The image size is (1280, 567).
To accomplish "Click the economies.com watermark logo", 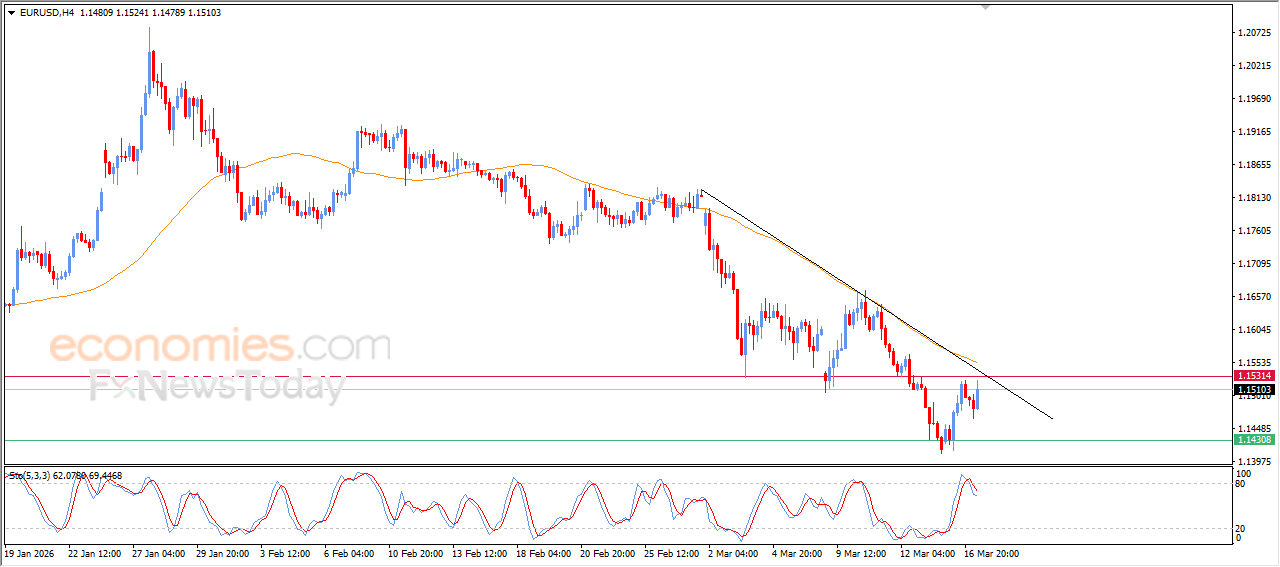I will (x=219, y=346).
